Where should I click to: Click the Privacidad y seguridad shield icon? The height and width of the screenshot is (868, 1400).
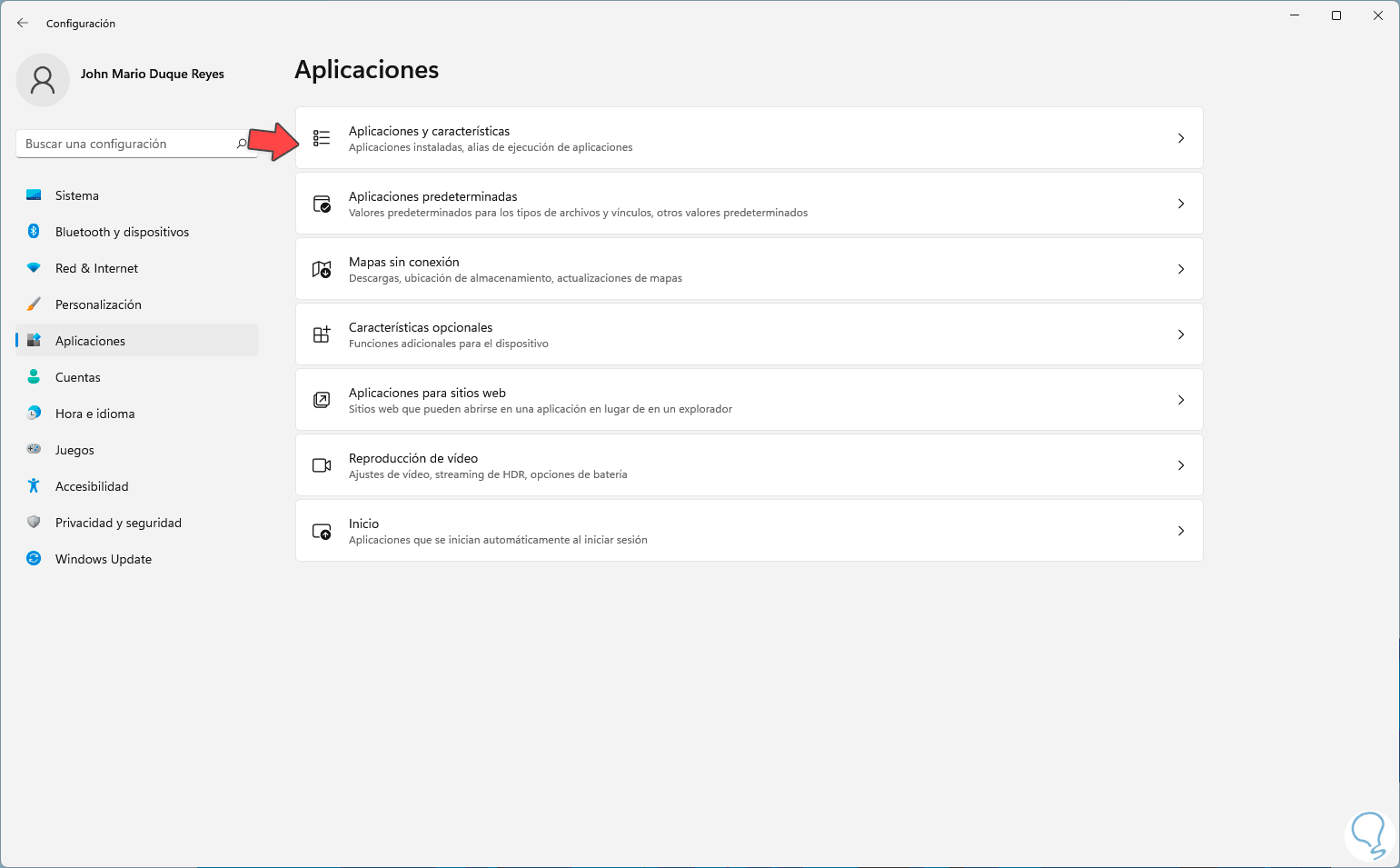click(x=34, y=523)
